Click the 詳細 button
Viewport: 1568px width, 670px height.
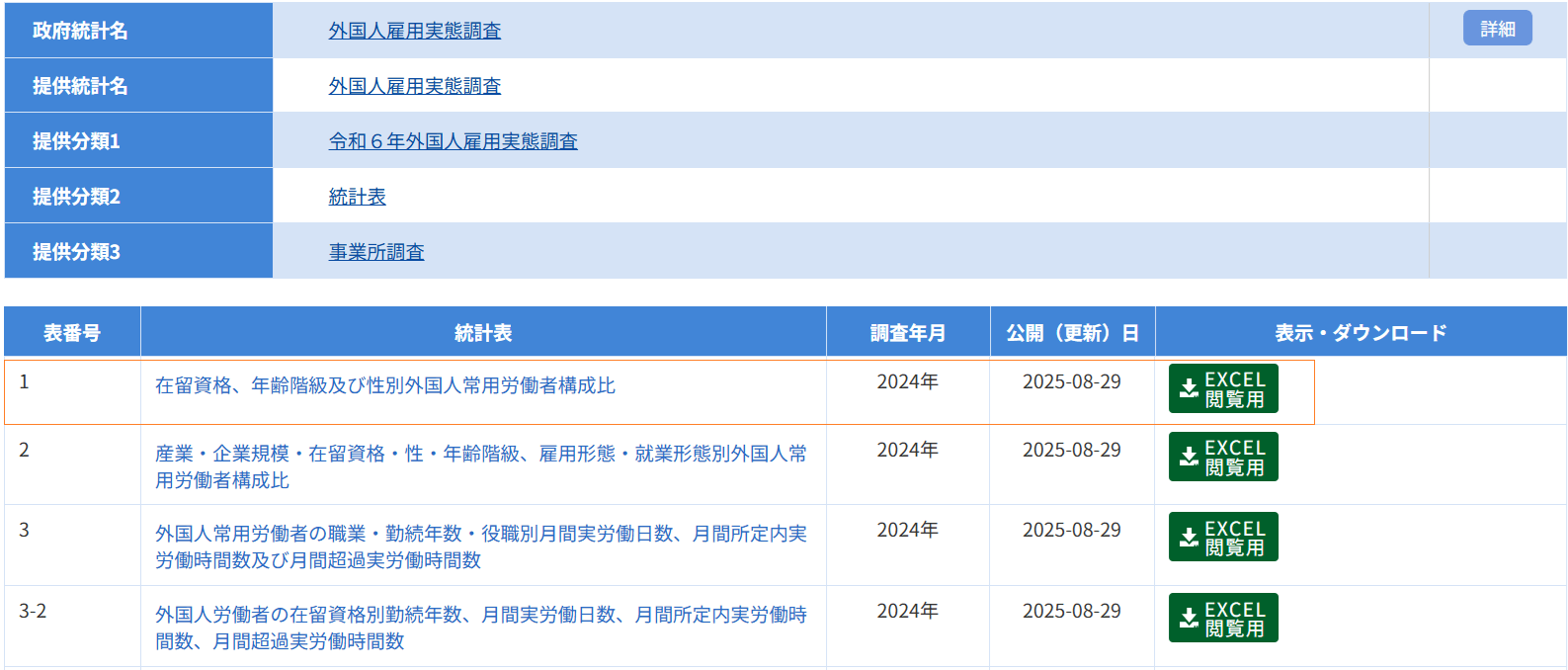(x=1497, y=29)
